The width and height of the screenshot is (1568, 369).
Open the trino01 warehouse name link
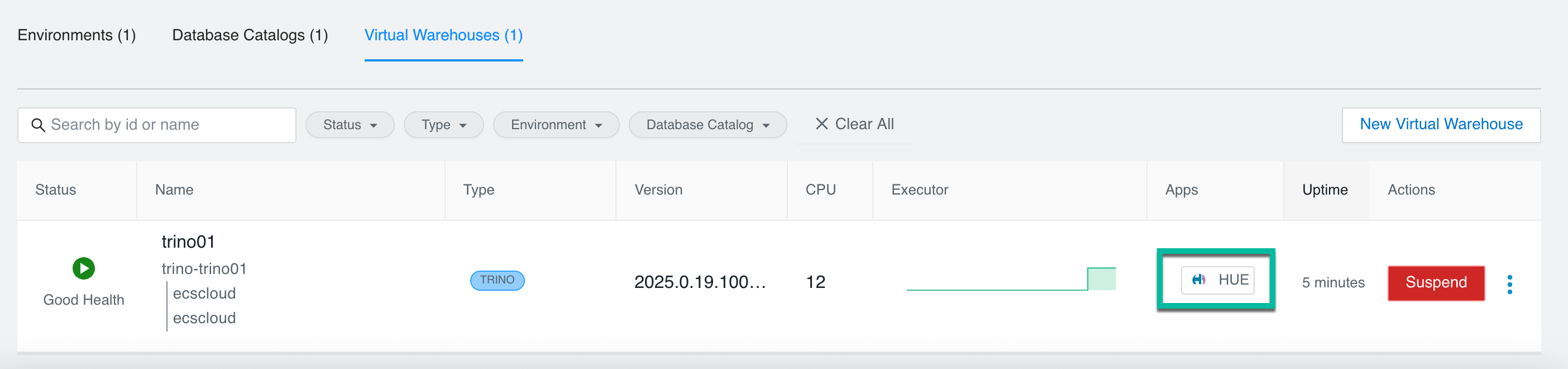pyautogui.click(x=188, y=242)
